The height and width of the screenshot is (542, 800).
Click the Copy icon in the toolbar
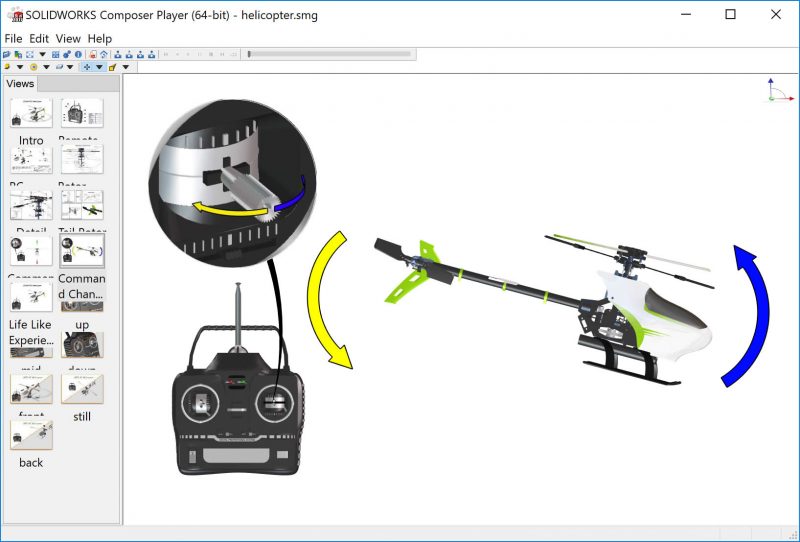[18, 55]
